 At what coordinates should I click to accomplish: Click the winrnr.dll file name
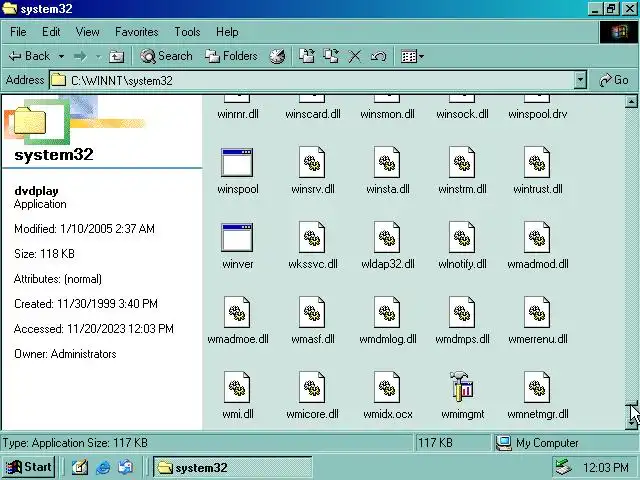click(238, 114)
